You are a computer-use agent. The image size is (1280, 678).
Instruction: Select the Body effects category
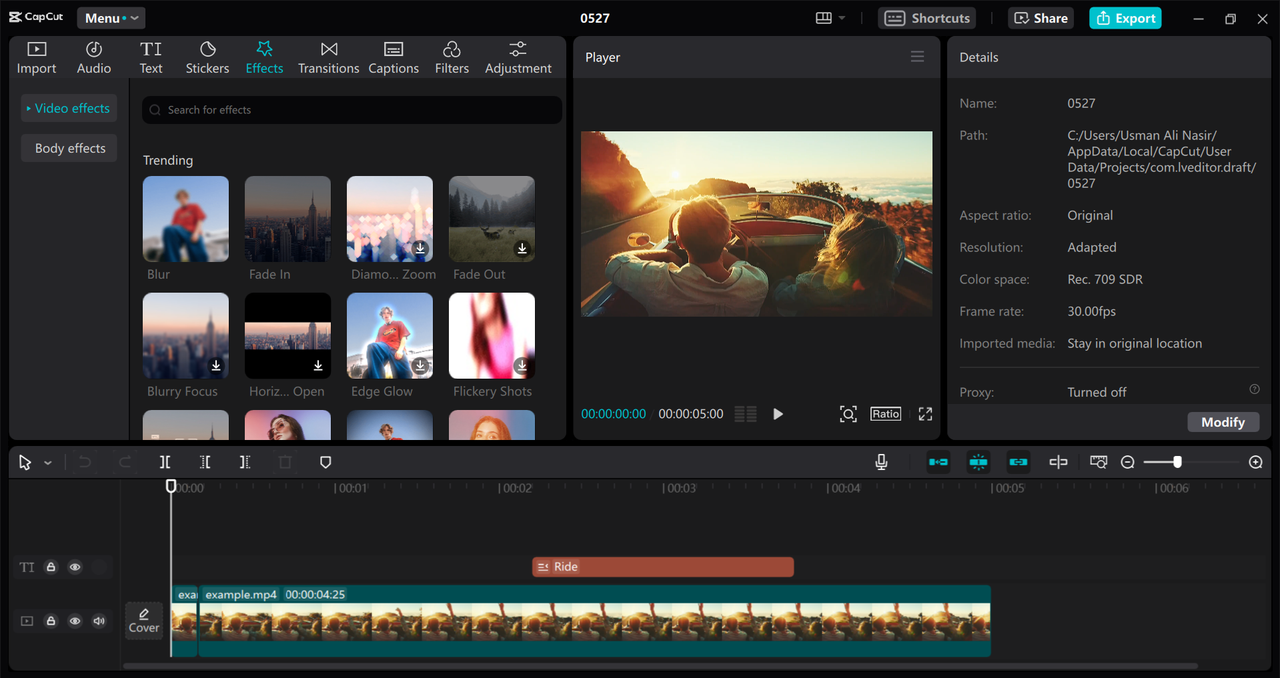pyautogui.click(x=69, y=148)
